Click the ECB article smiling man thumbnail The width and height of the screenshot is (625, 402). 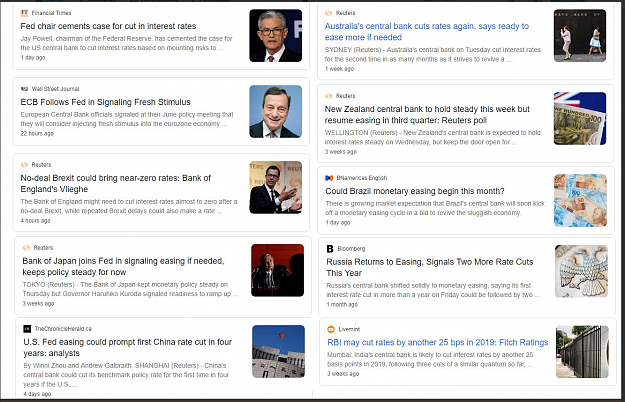[x=275, y=111]
